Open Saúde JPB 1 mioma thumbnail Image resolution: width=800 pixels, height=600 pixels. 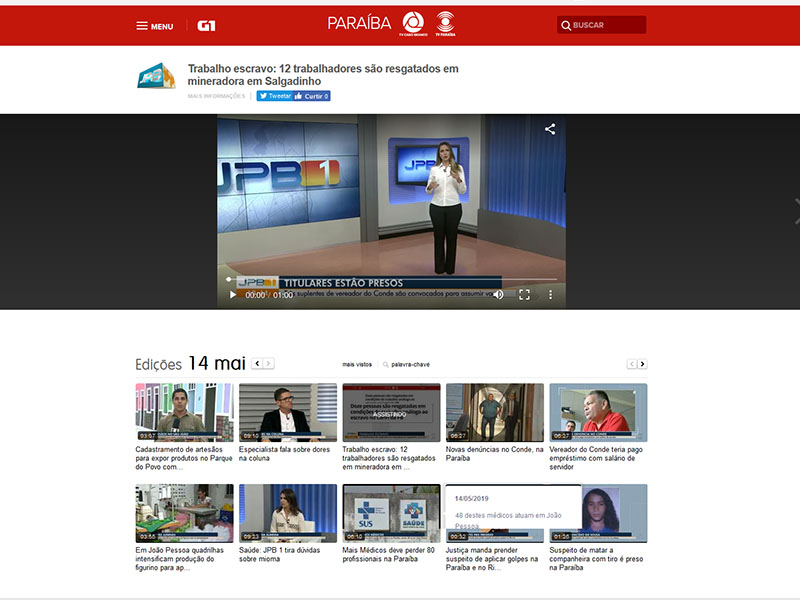coord(288,513)
